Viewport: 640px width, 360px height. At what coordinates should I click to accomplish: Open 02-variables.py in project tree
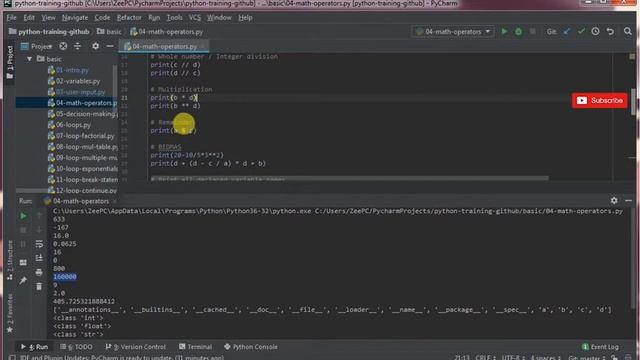point(74,81)
